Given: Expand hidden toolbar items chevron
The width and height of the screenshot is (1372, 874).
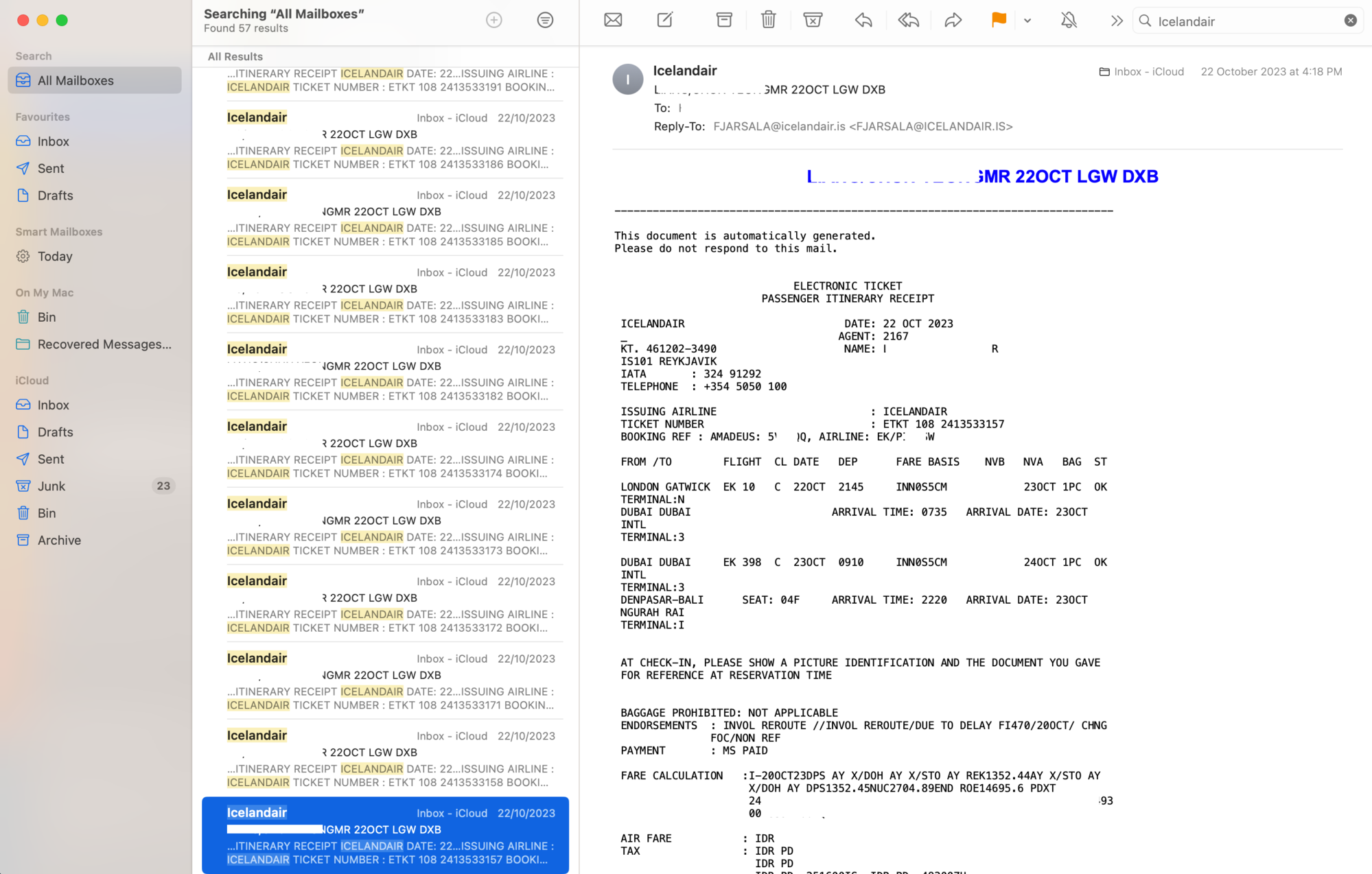Looking at the screenshot, I should (x=1117, y=21).
